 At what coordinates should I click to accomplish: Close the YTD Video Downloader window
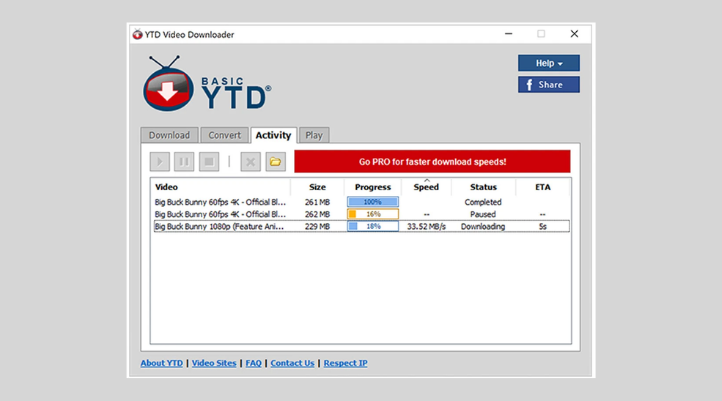(x=574, y=34)
